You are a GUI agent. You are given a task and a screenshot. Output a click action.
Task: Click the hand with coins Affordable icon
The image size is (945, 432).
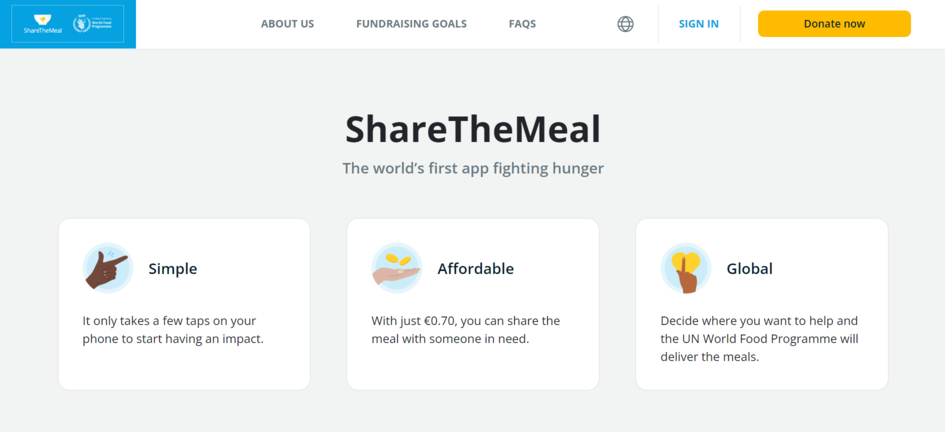pos(397,268)
